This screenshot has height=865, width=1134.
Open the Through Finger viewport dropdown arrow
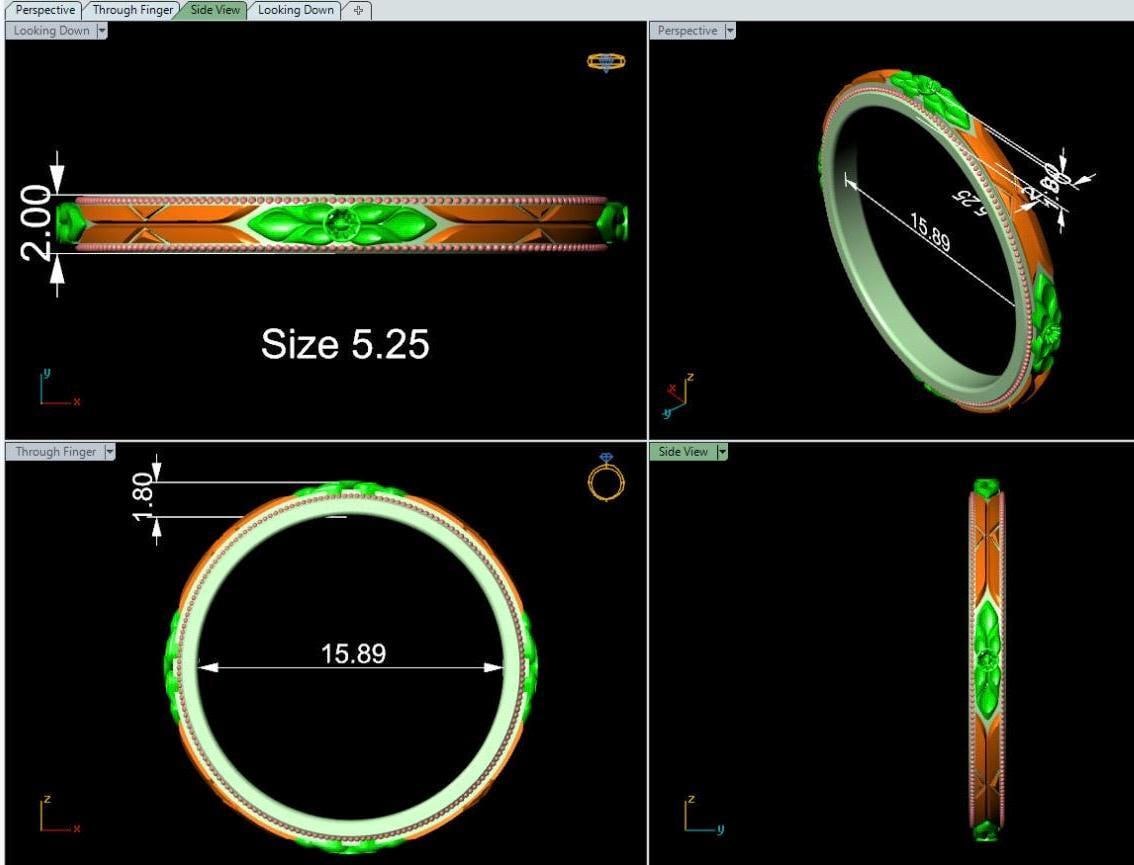(x=109, y=452)
